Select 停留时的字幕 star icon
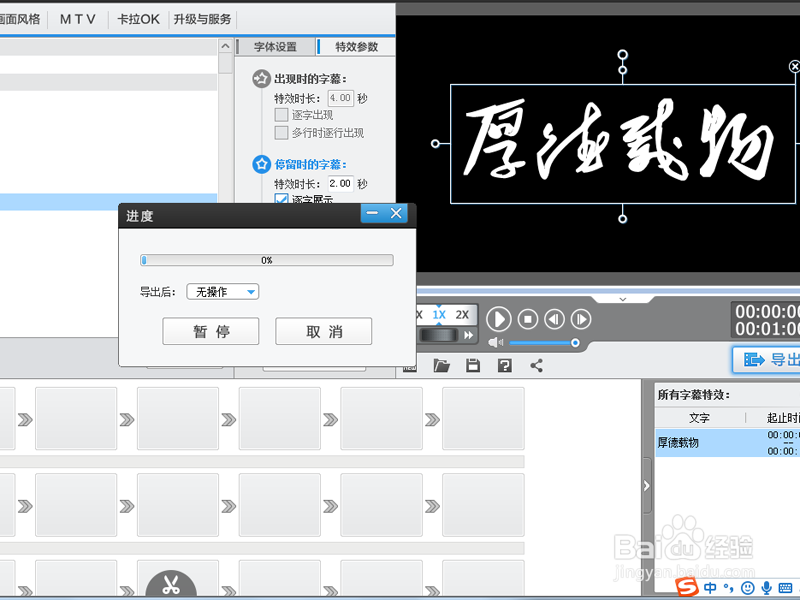The image size is (800, 600). pyautogui.click(x=261, y=164)
